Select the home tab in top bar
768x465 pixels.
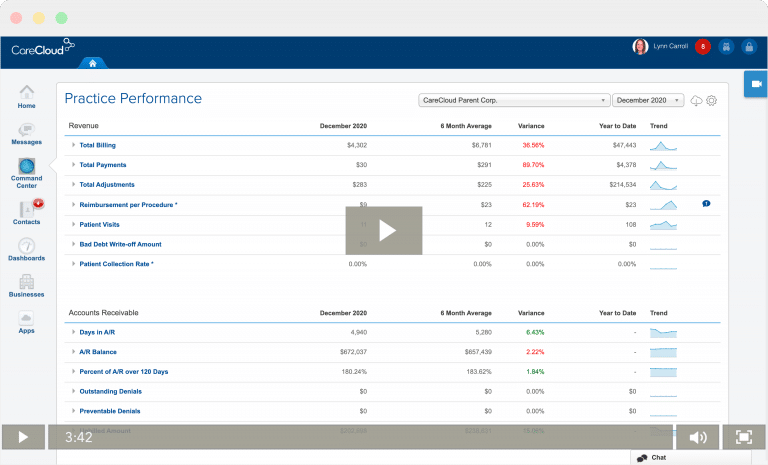[92, 63]
